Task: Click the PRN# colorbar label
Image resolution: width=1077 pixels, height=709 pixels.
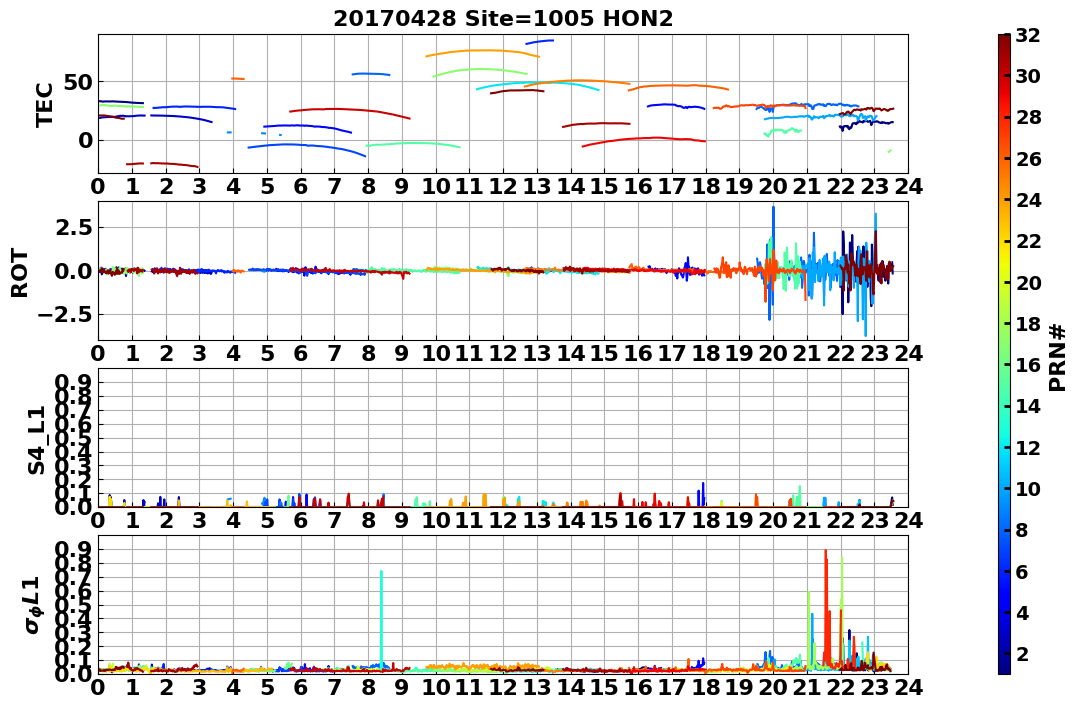Action: [1057, 358]
